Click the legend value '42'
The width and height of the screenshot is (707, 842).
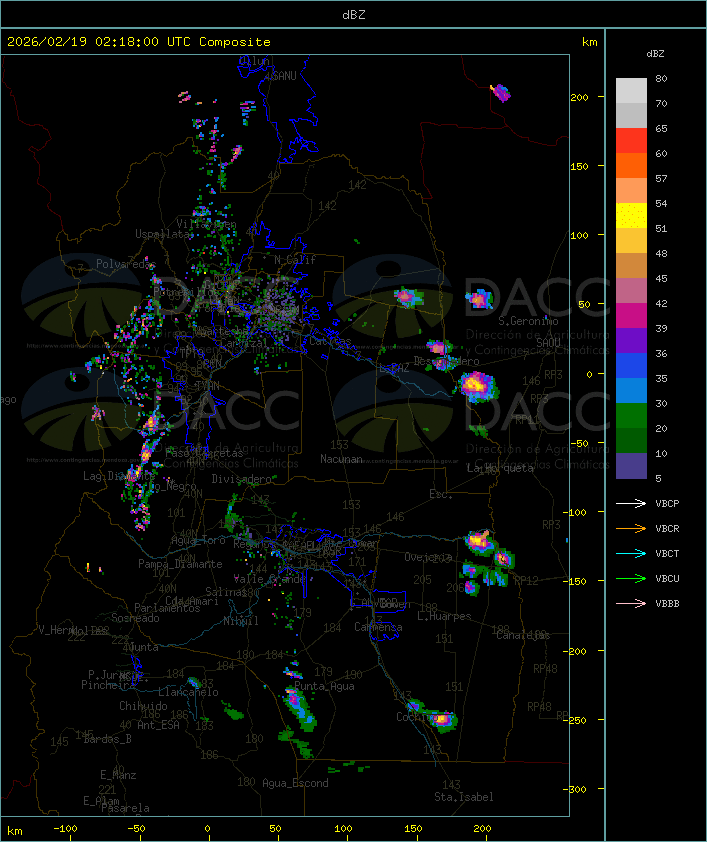point(661,304)
